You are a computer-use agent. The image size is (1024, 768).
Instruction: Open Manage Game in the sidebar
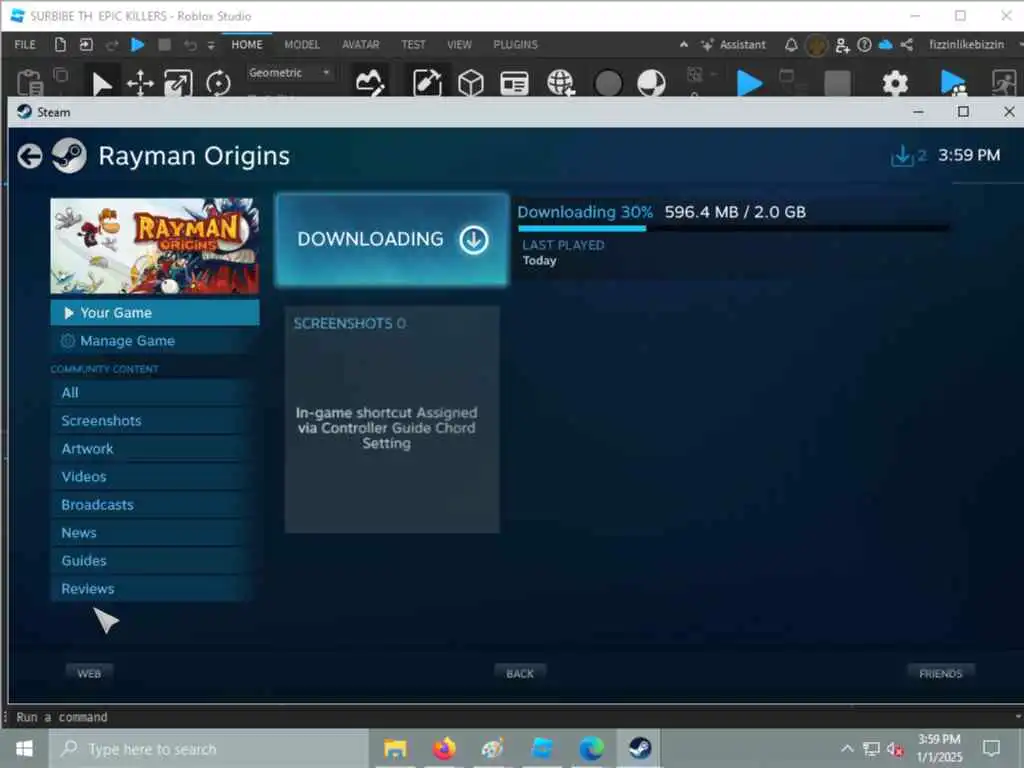(155, 341)
